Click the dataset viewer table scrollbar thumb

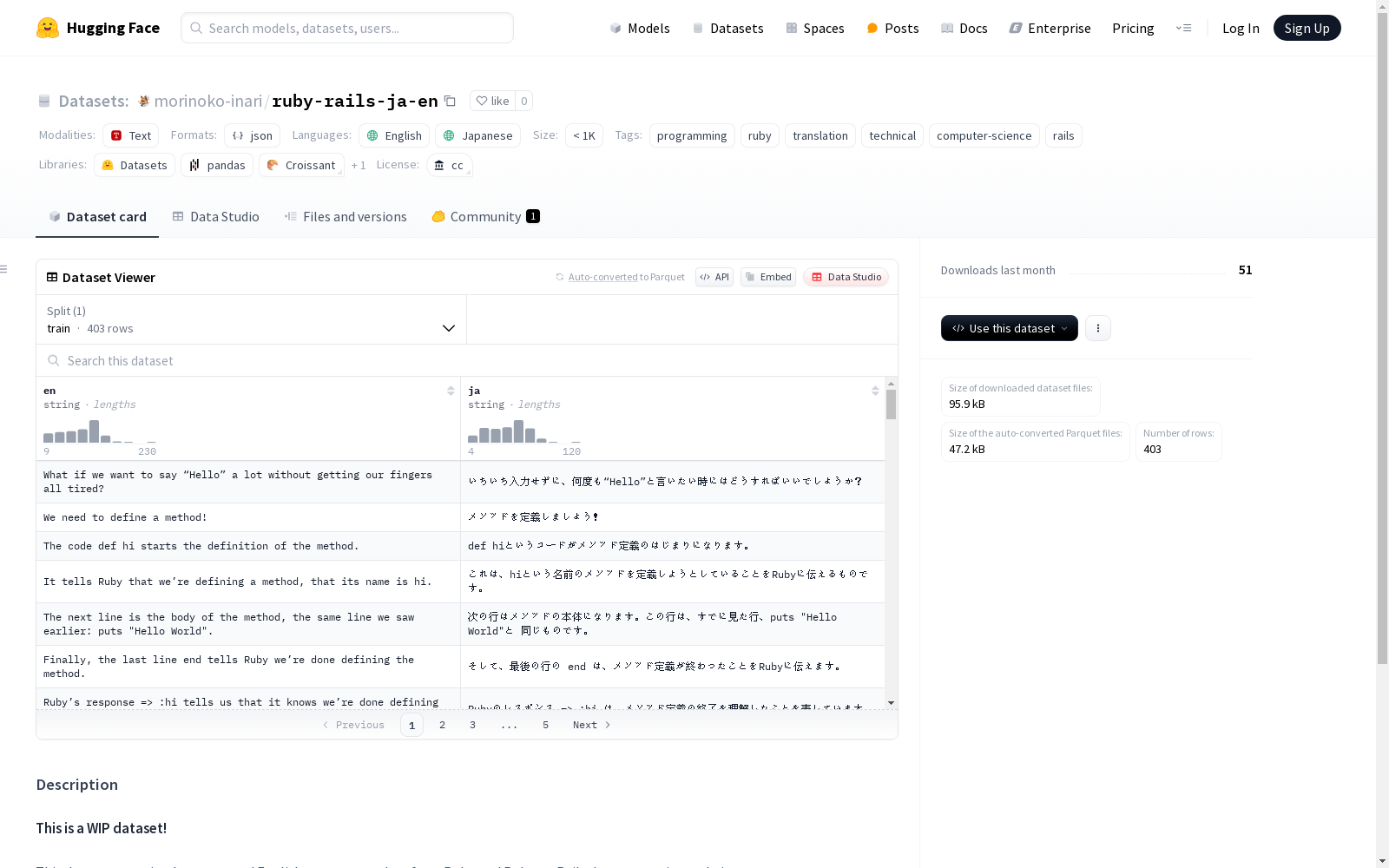[891, 404]
